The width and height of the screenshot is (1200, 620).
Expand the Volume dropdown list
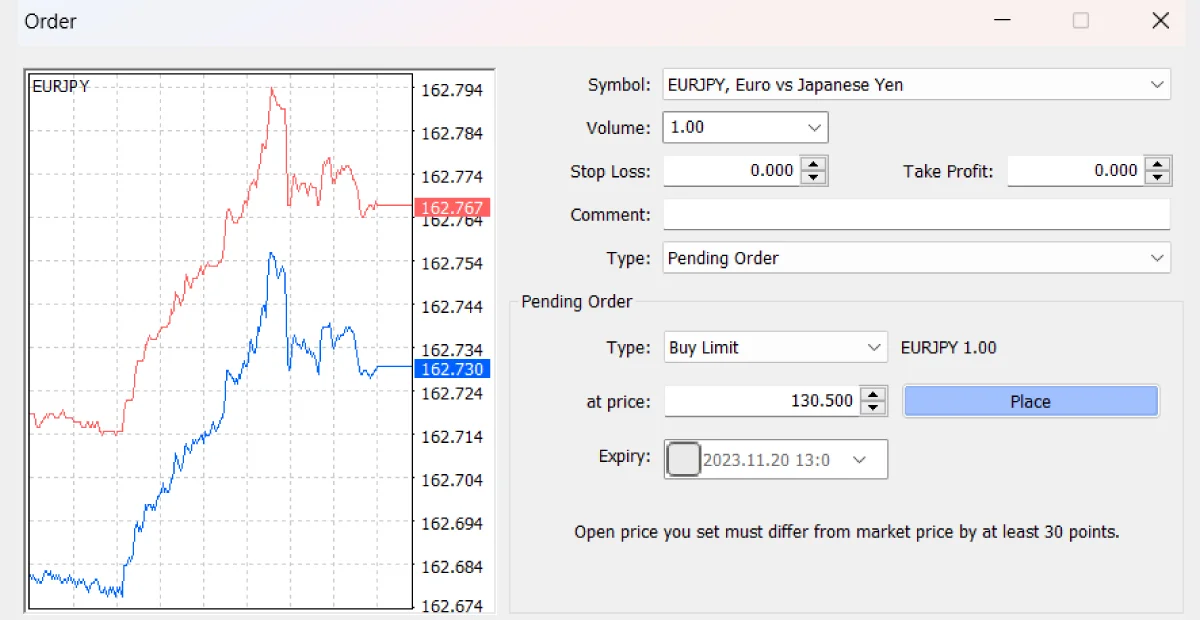[814, 128]
